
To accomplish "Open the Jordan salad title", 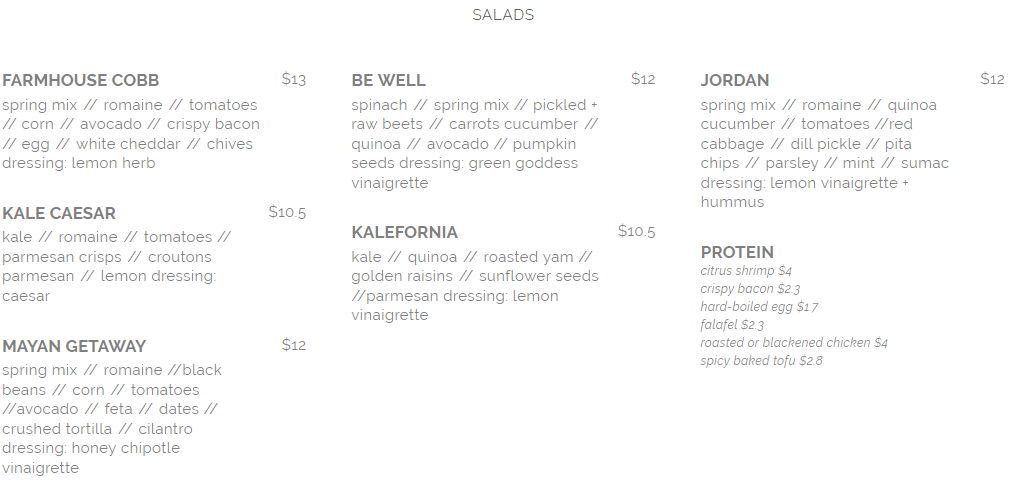I will [x=735, y=81].
